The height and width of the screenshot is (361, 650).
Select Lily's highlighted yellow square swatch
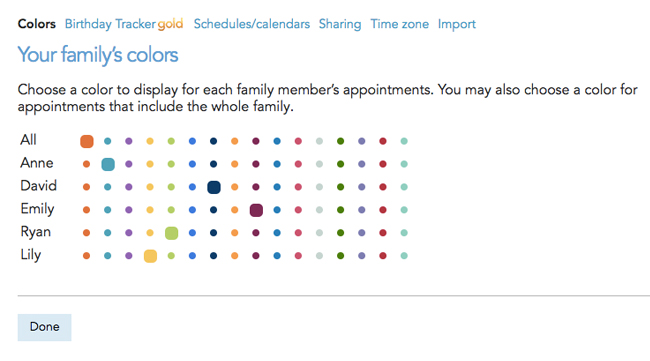coord(150,256)
